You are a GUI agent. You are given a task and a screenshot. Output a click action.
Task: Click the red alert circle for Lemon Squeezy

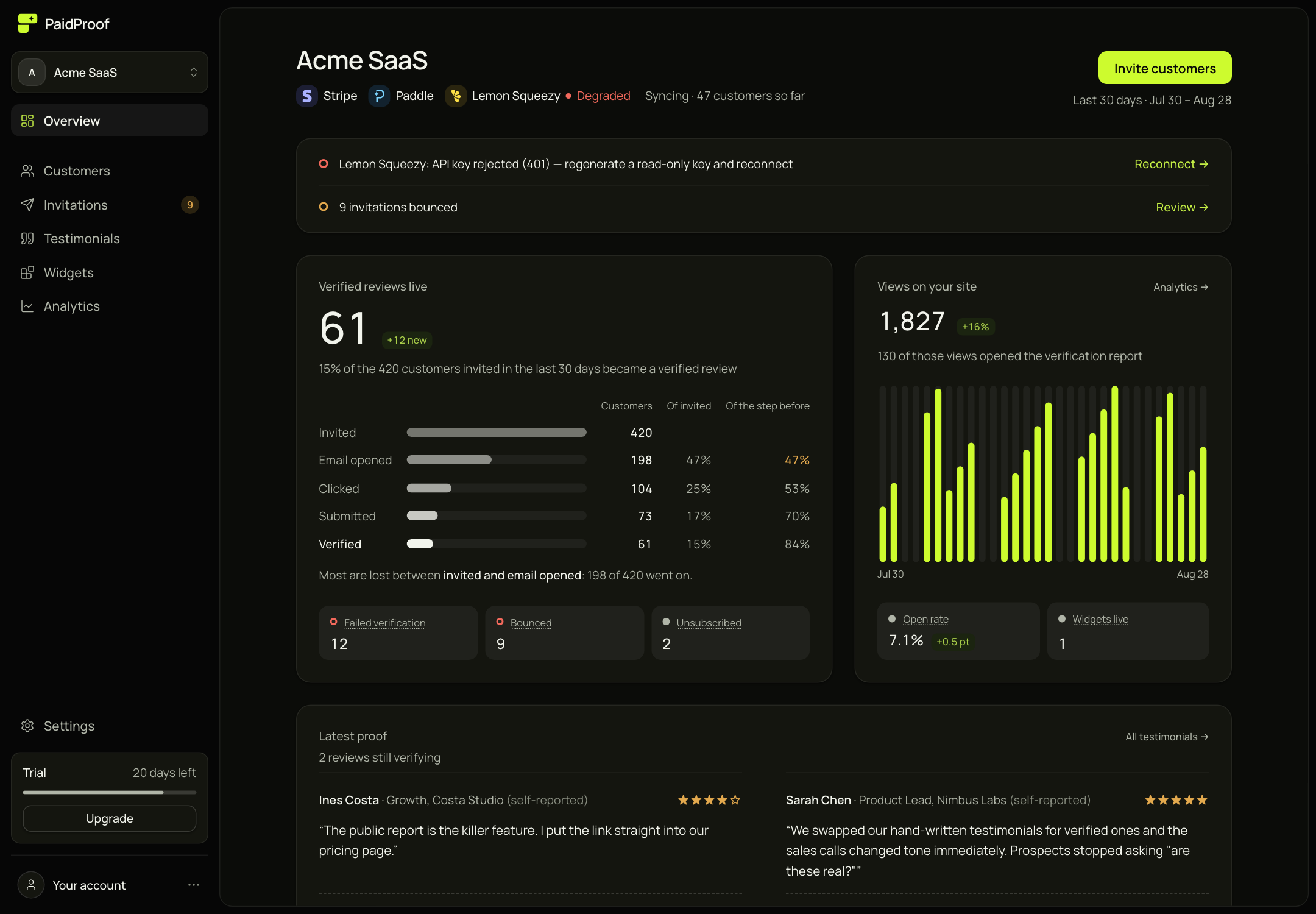(x=324, y=164)
